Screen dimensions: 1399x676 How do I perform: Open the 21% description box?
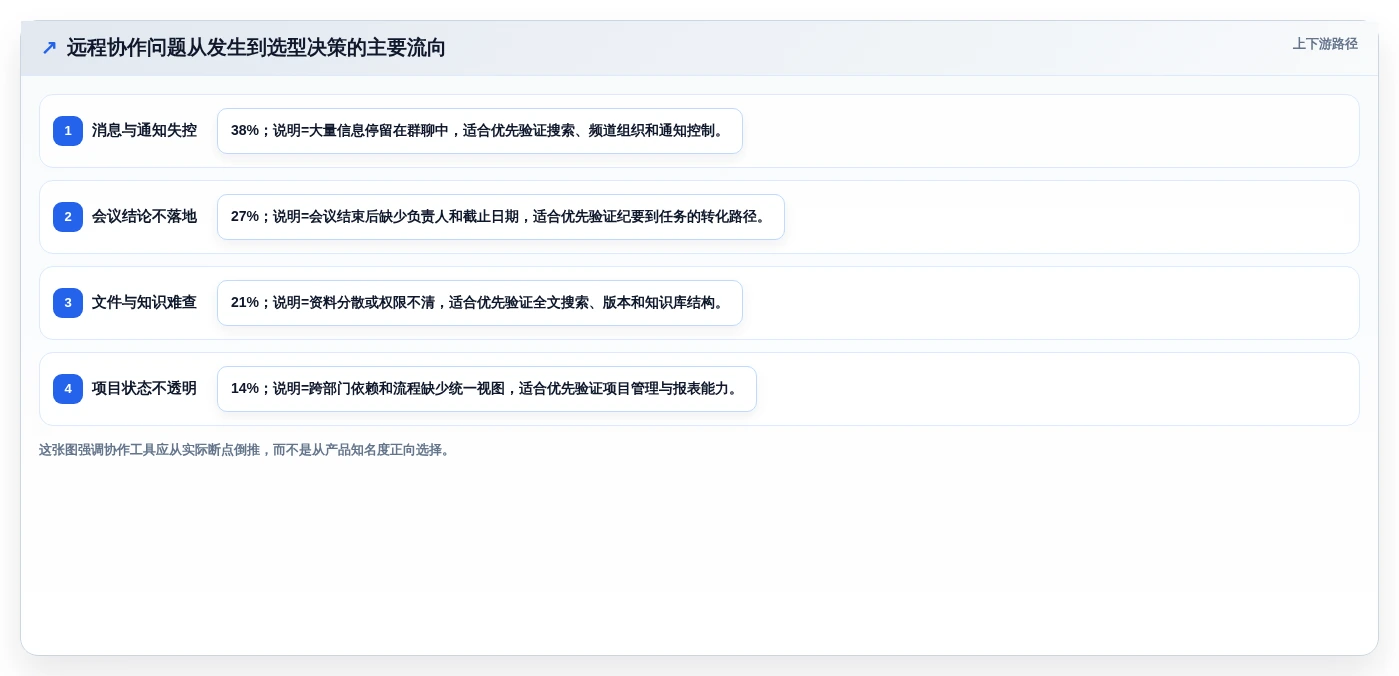coord(480,303)
